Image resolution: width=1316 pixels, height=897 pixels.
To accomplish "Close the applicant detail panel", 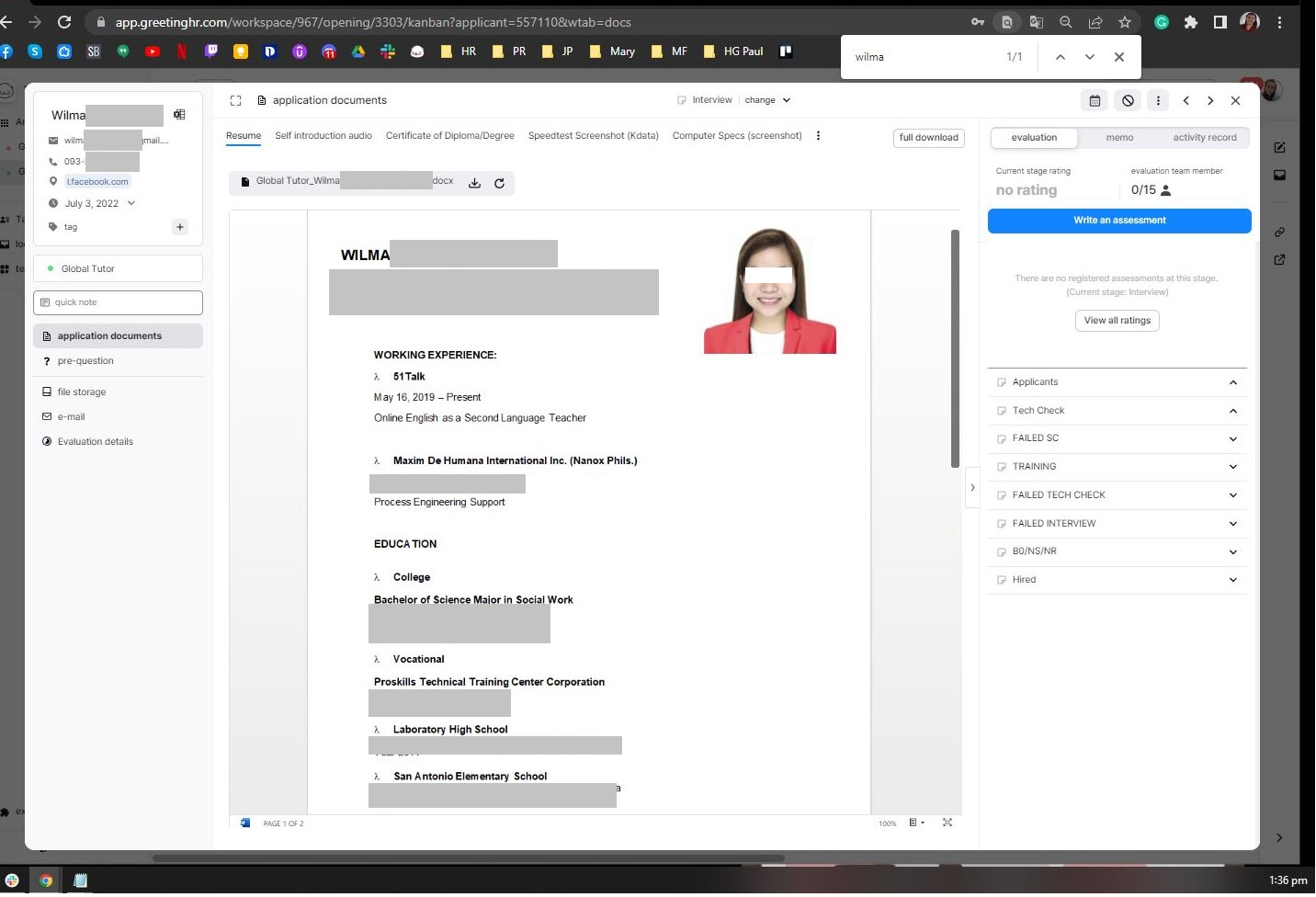I will [1235, 101].
